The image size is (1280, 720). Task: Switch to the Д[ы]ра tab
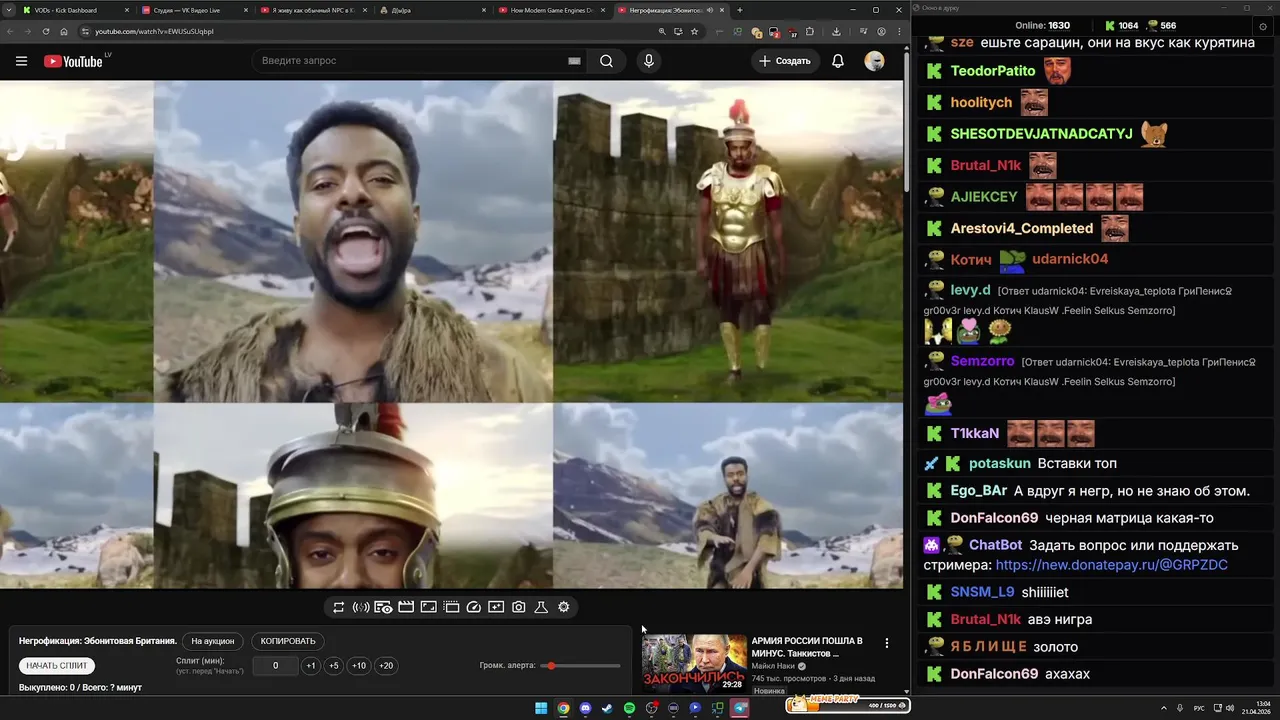432,10
